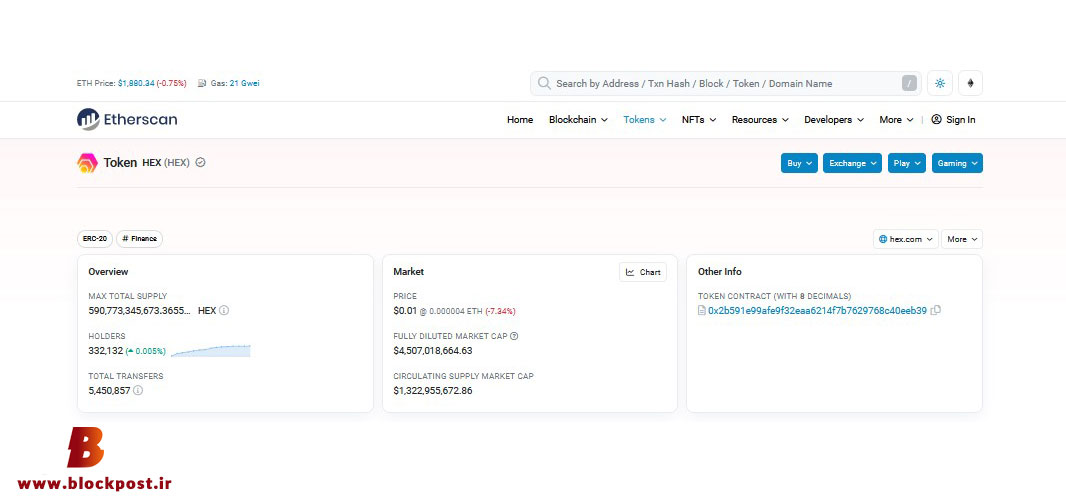Click the search by address field
The height and width of the screenshot is (500, 1066).
(726, 84)
